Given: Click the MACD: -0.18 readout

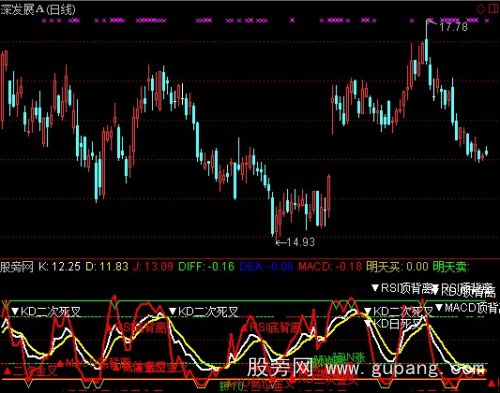Looking at the screenshot, I should point(330,267).
